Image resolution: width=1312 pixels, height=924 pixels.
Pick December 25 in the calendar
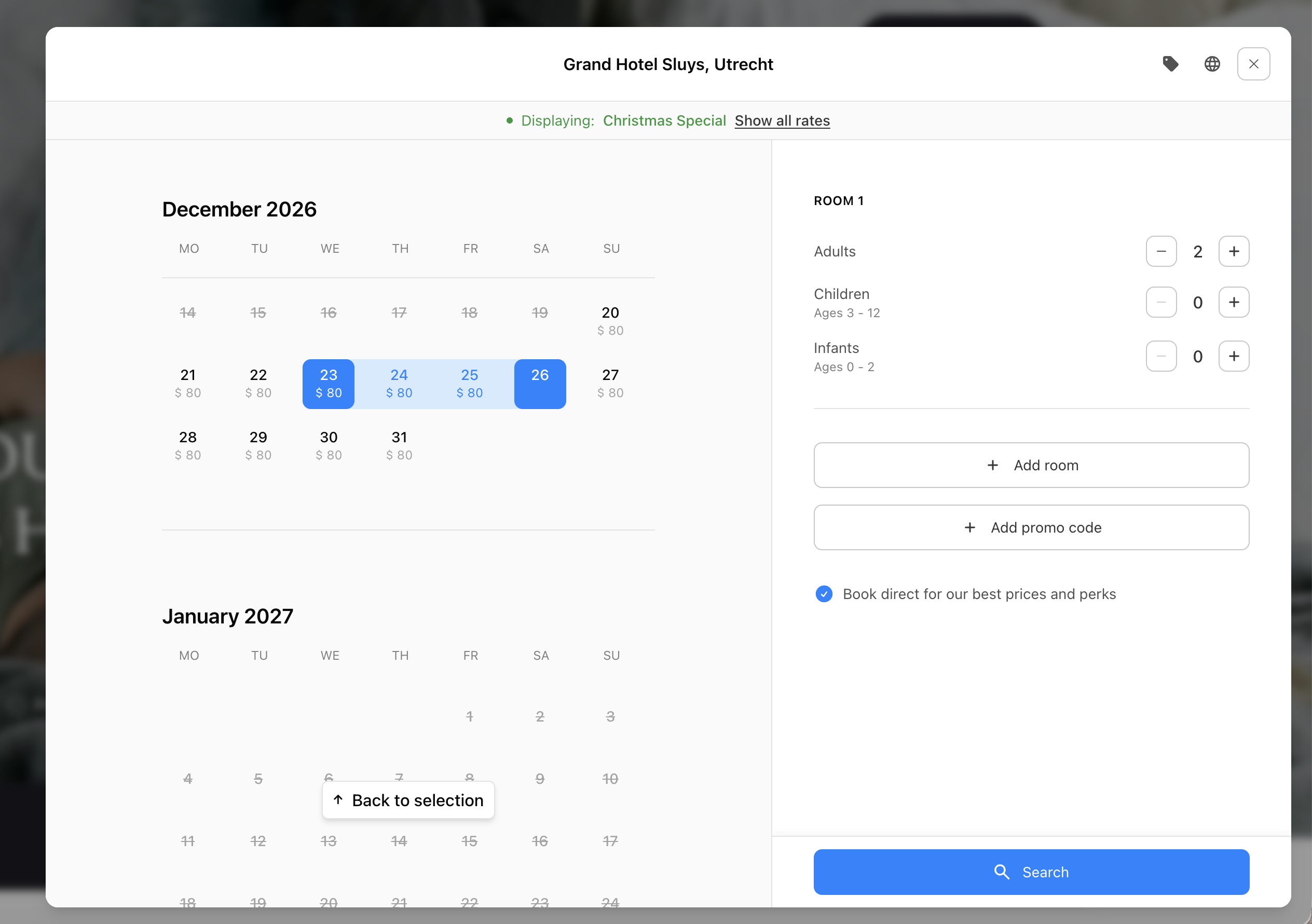(470, 384)
